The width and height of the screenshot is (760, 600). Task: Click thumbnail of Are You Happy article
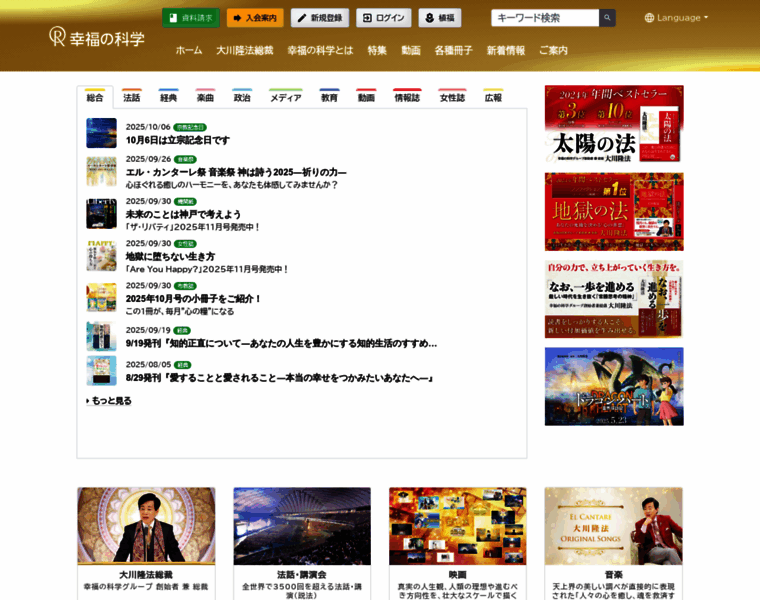(x=101, y=255)
